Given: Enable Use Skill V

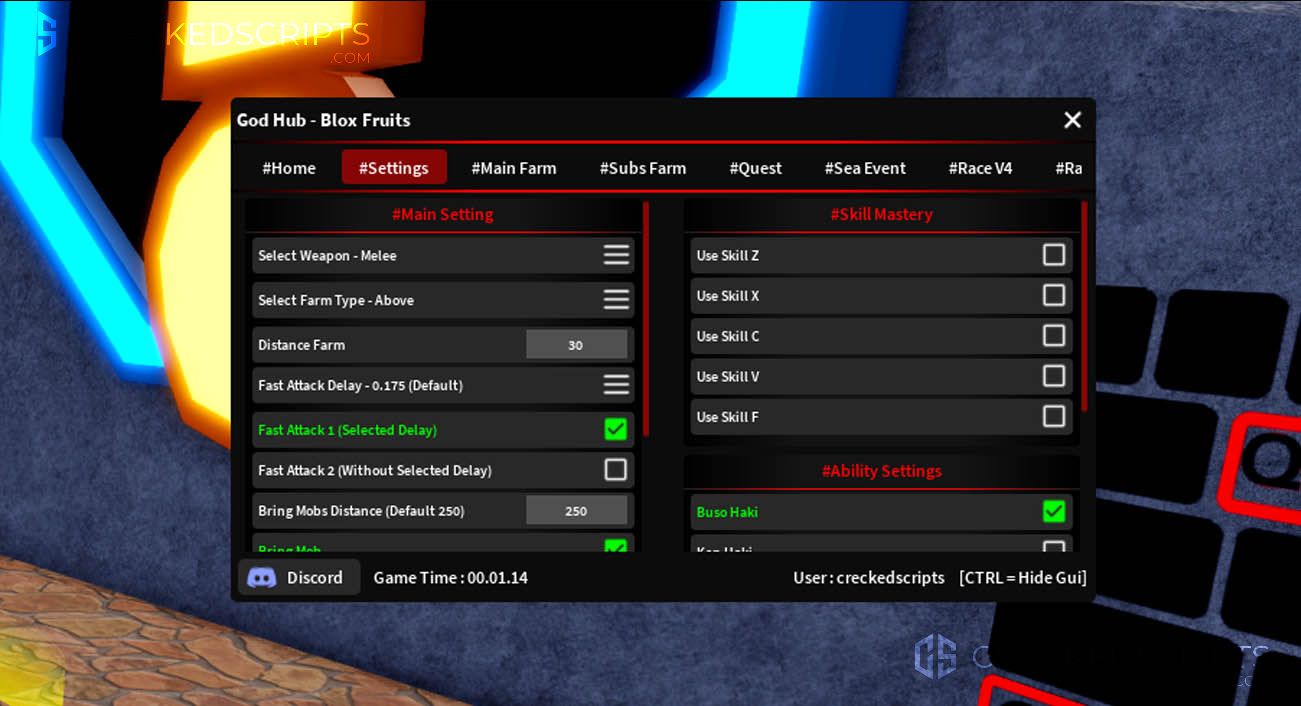Looking at the screenshot, I should [x=1054, y=376].
